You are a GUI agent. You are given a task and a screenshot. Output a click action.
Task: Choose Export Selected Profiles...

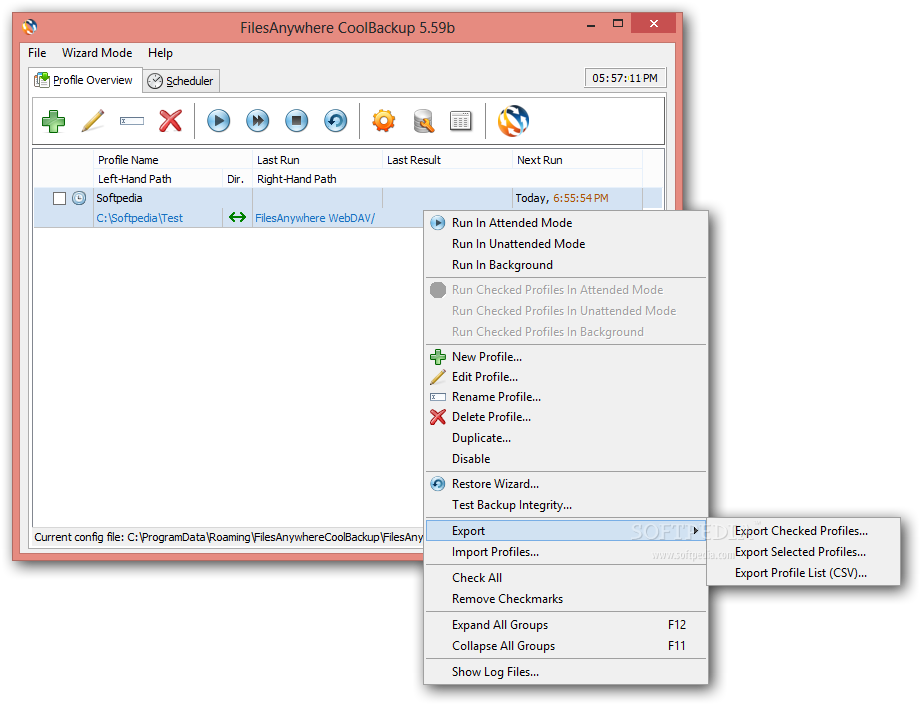(803, 552)
